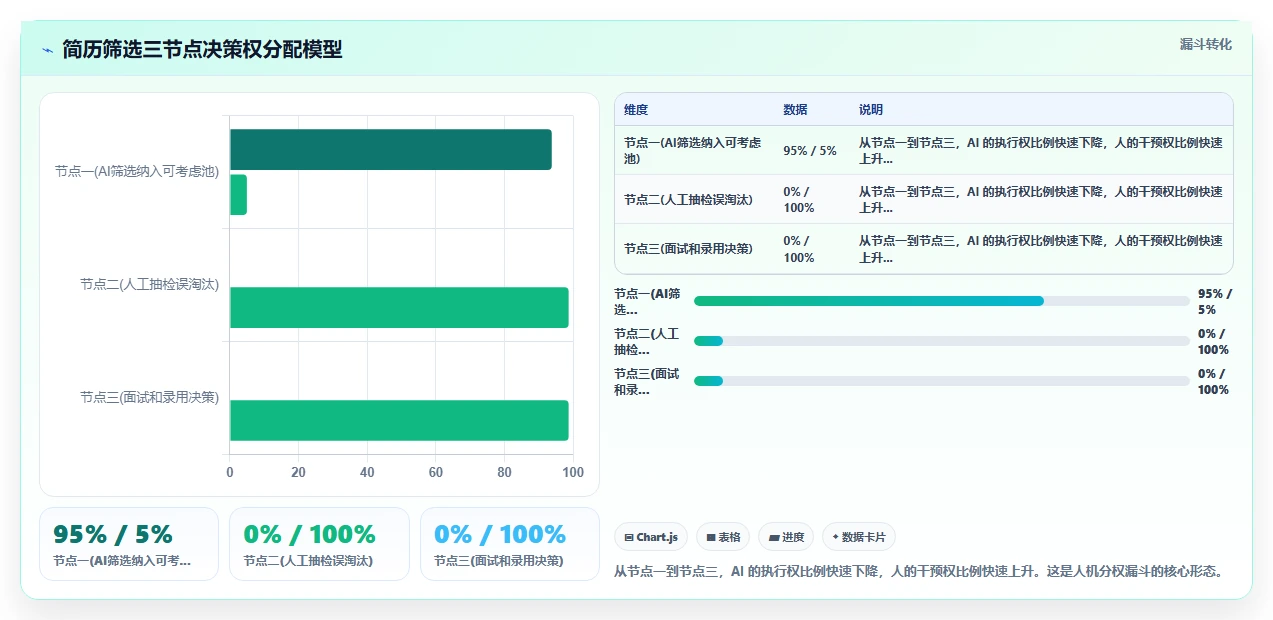Click chart axis label 节点三(面试和录用决策)

click(150, 397)
